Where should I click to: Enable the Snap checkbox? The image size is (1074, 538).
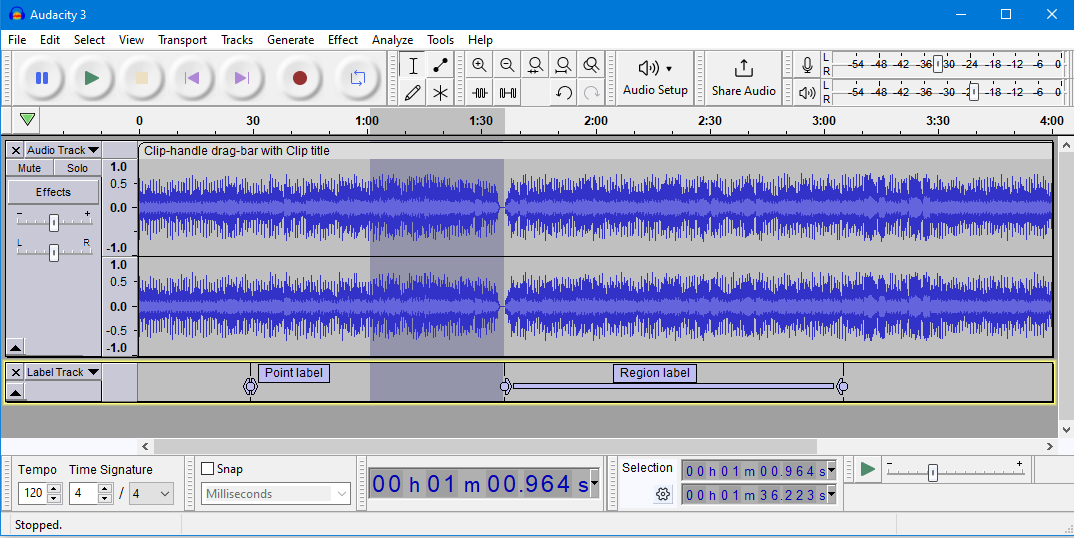208,469
